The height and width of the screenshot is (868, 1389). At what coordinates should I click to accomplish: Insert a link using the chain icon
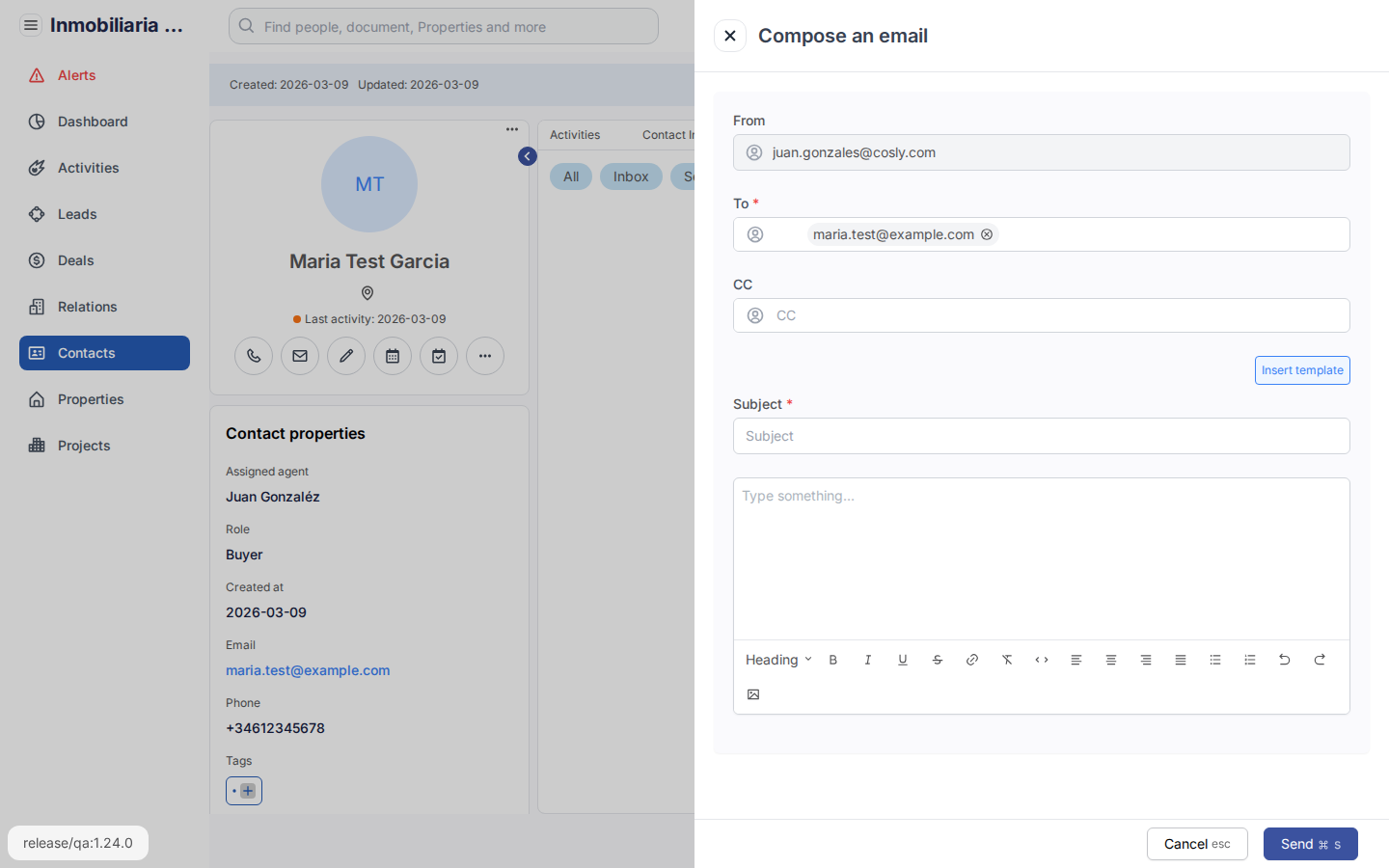pos(972,660)
